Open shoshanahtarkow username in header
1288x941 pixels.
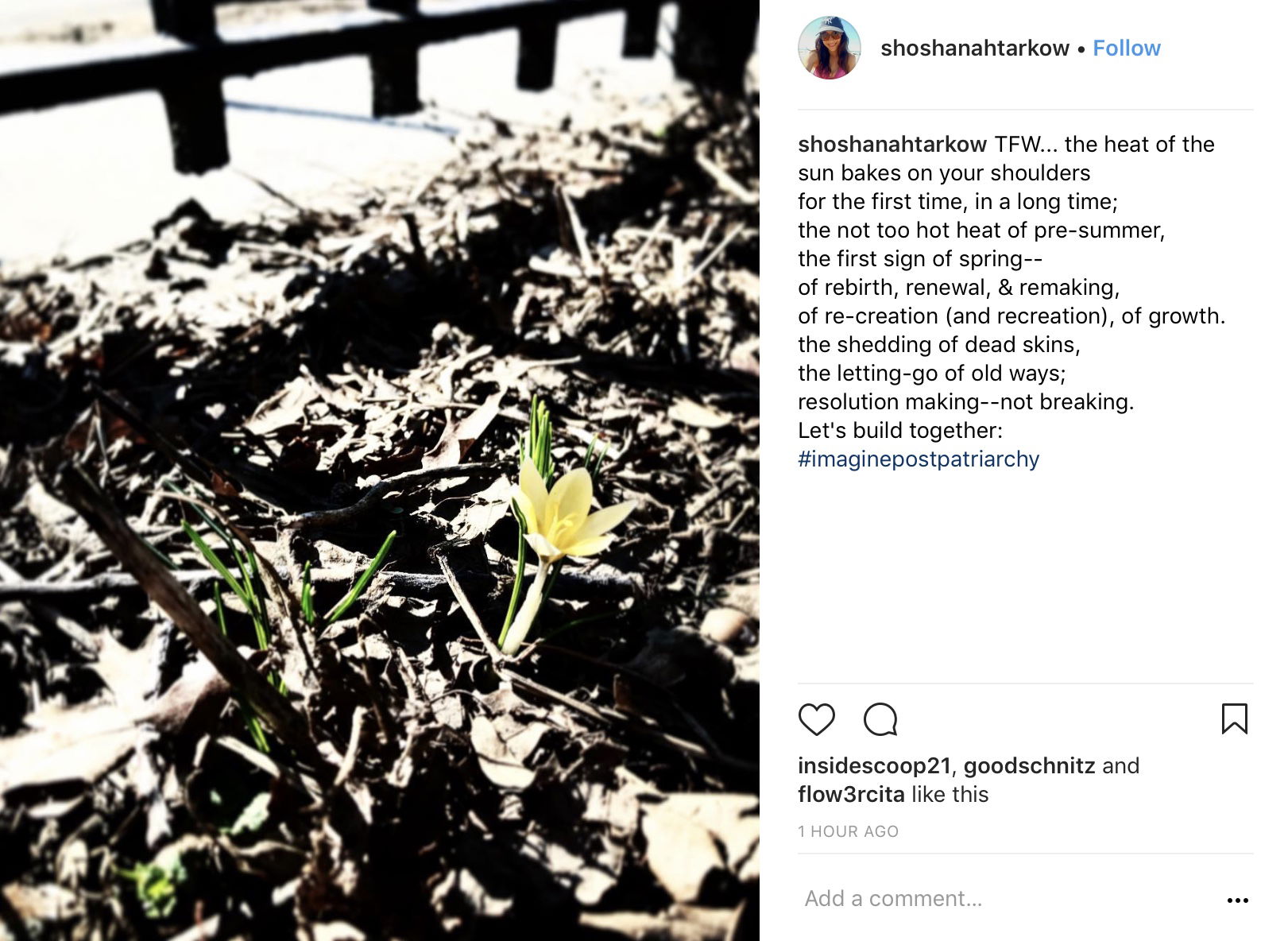tap(974, 48)
